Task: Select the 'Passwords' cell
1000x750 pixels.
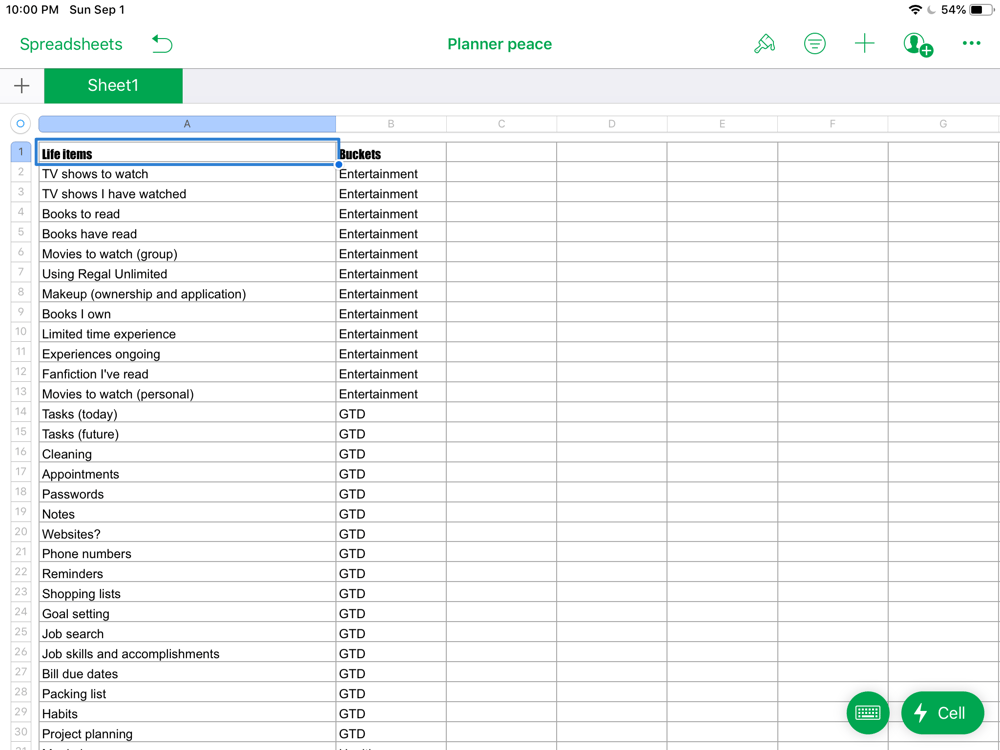Action: click(x=187, y=494)
